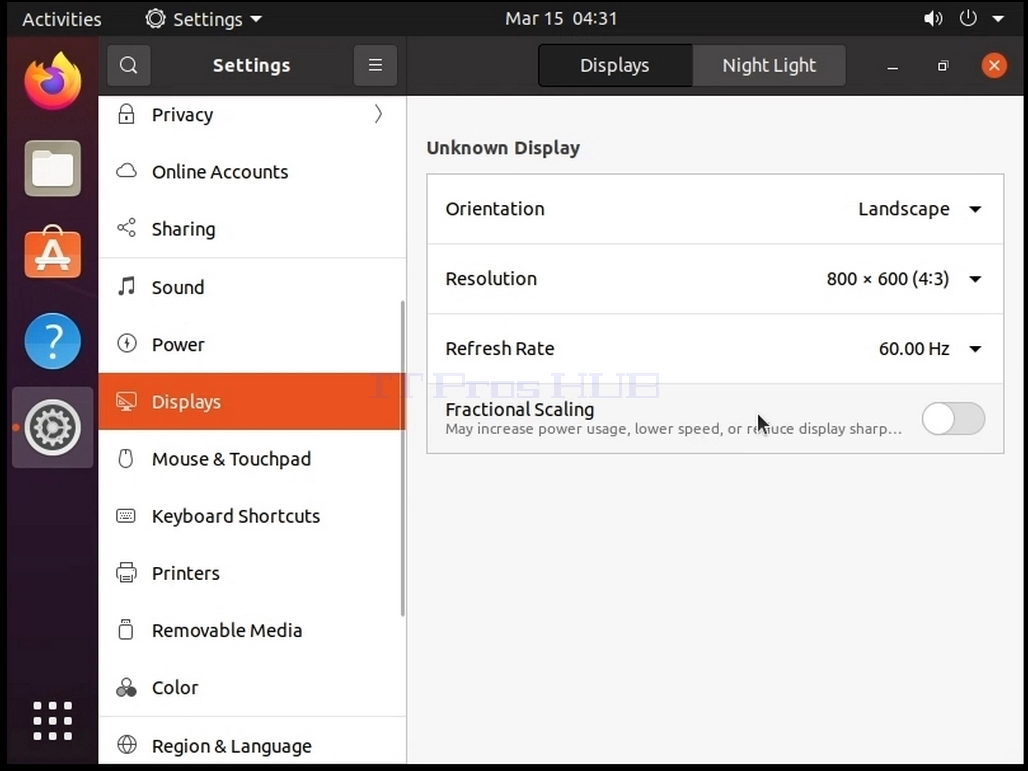The image size is (1028, 771).
Task: Click the Sharing icon
Action: [x=127, y=228]
